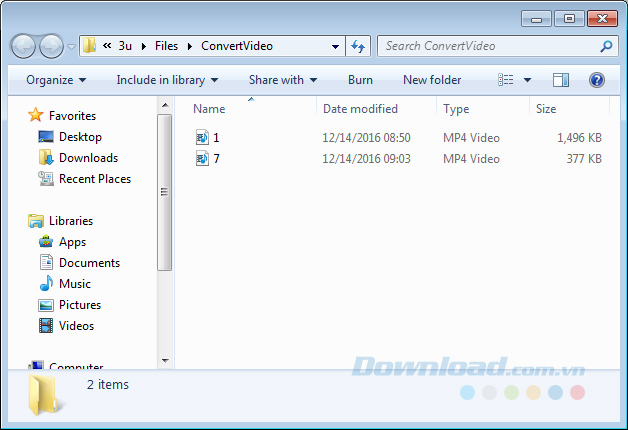Click navigation pane scroll up arrow

(165, 105)
